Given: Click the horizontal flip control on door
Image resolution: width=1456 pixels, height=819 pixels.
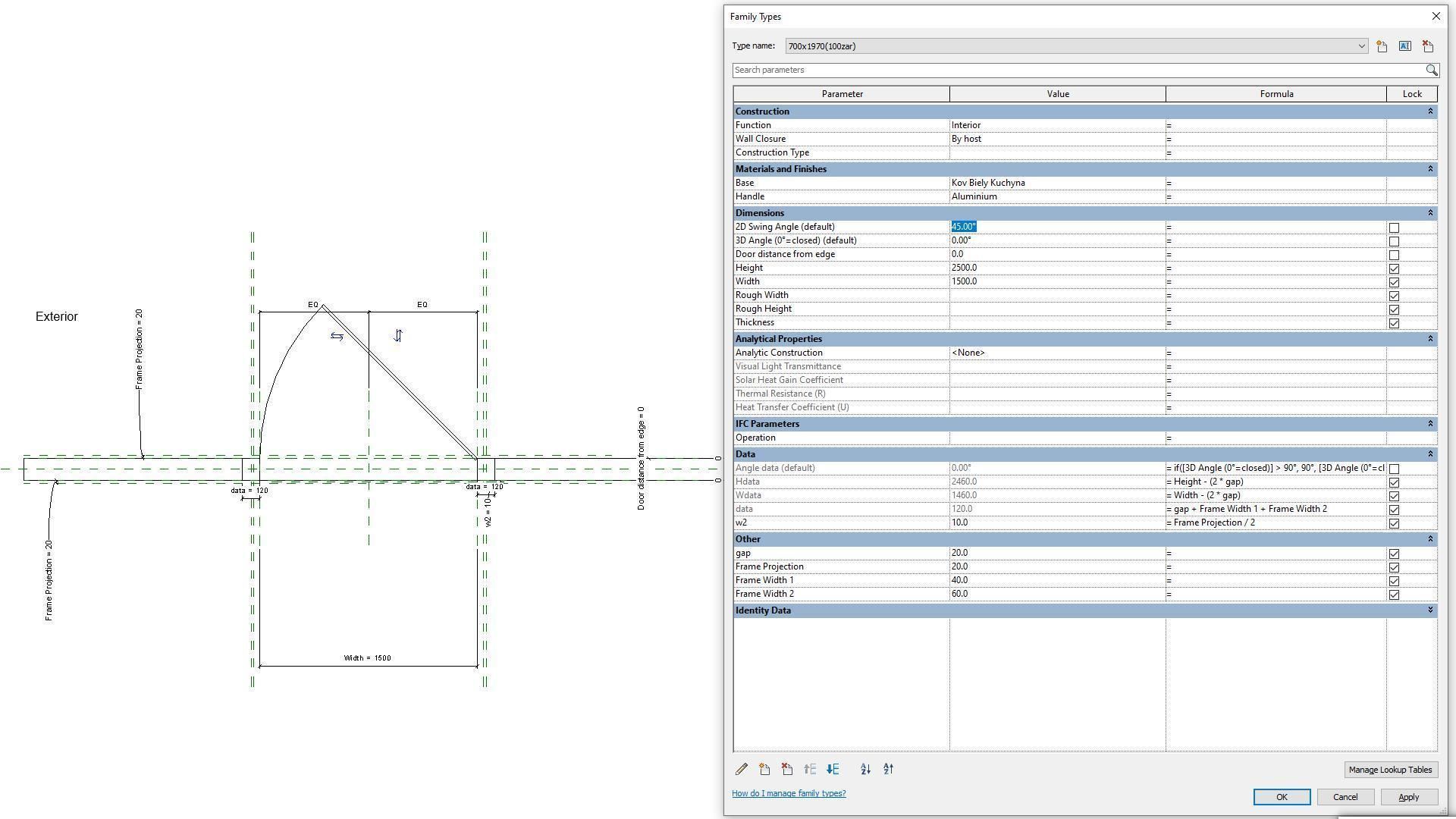Looking at the screenshot, I should (x=337, y=336).
